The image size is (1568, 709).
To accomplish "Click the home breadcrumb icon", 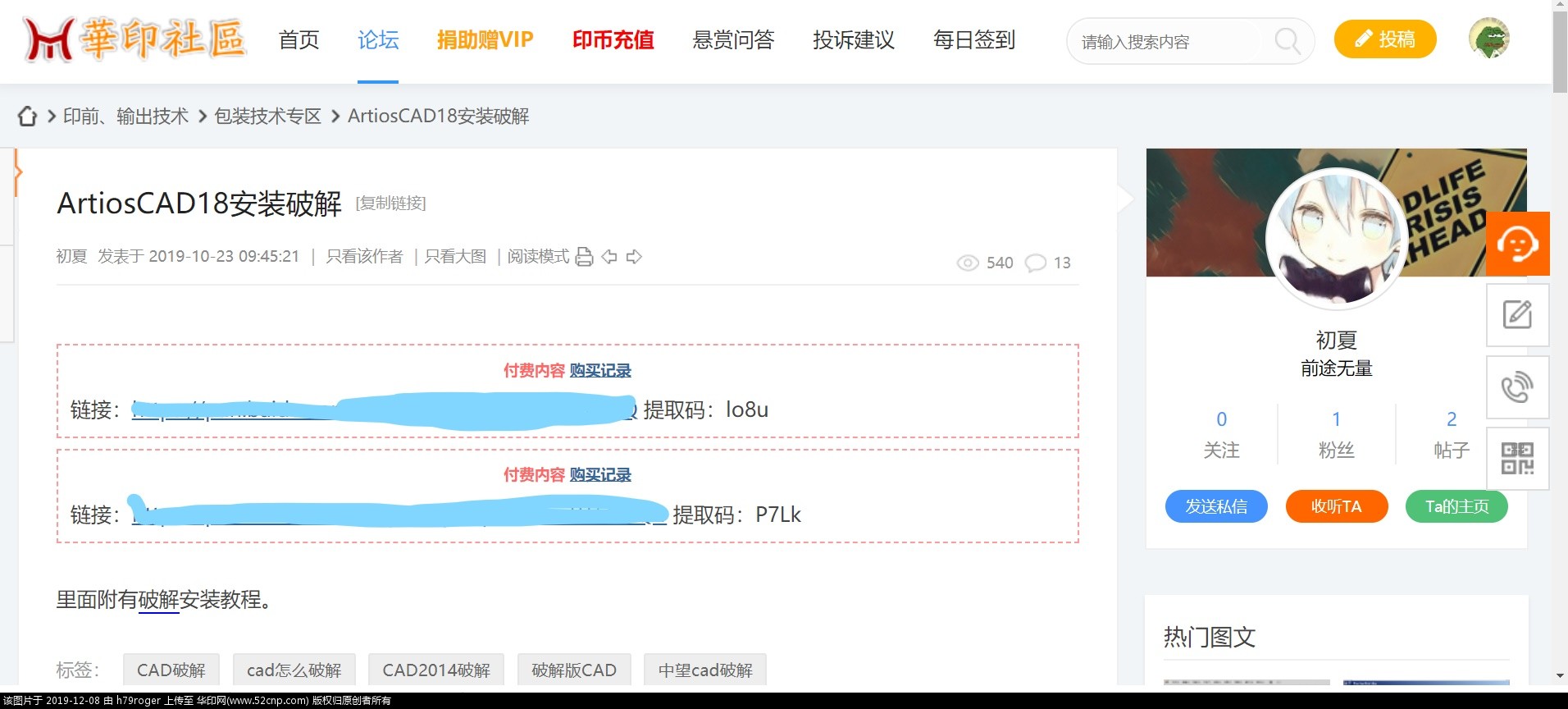I will click(x=27, y=117).
